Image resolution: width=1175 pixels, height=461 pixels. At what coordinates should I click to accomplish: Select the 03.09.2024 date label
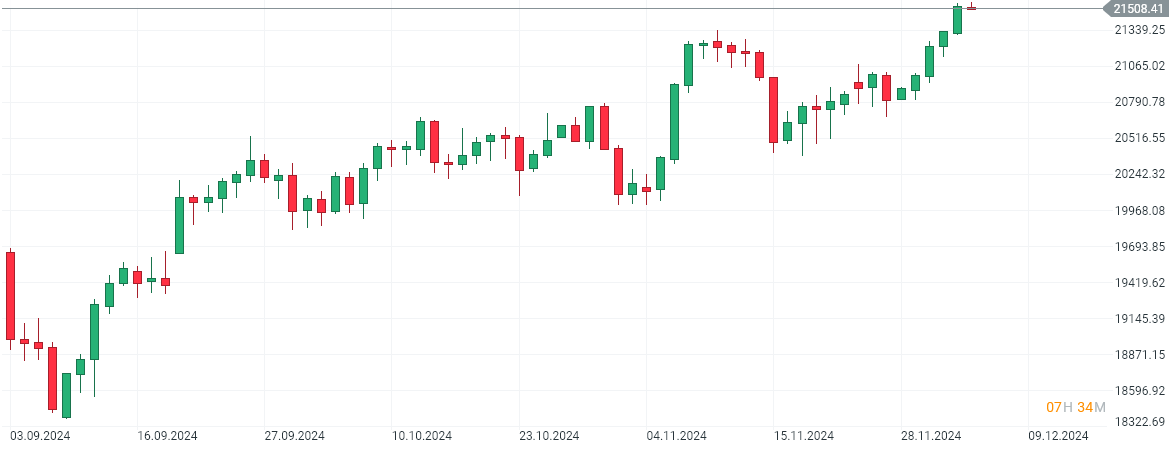point(39,436)
